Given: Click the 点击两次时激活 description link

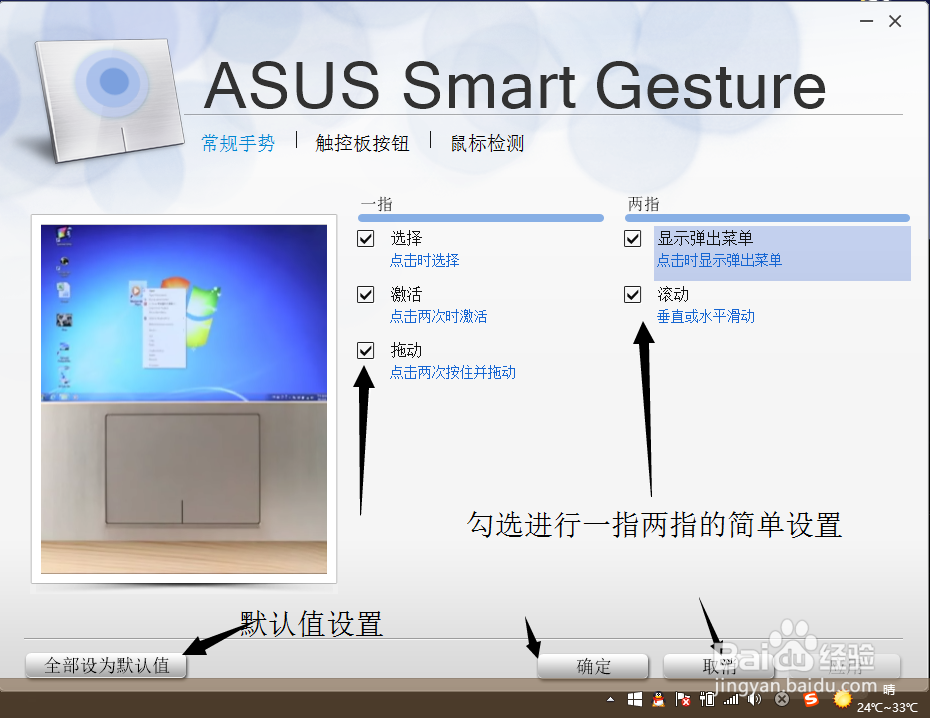Looking at the screenshot, I should pos(438,316).
